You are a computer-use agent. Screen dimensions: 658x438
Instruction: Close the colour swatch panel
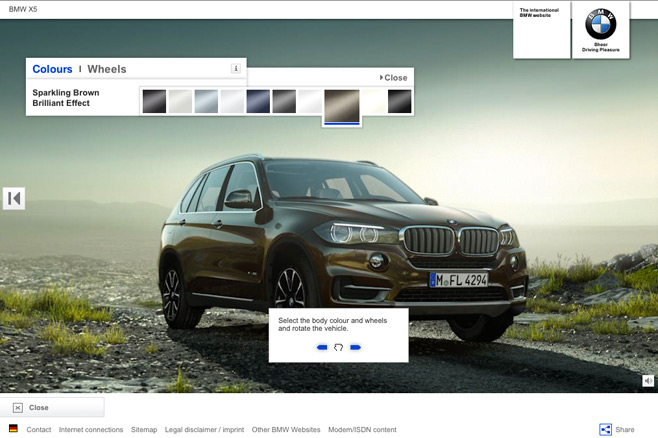393,78
